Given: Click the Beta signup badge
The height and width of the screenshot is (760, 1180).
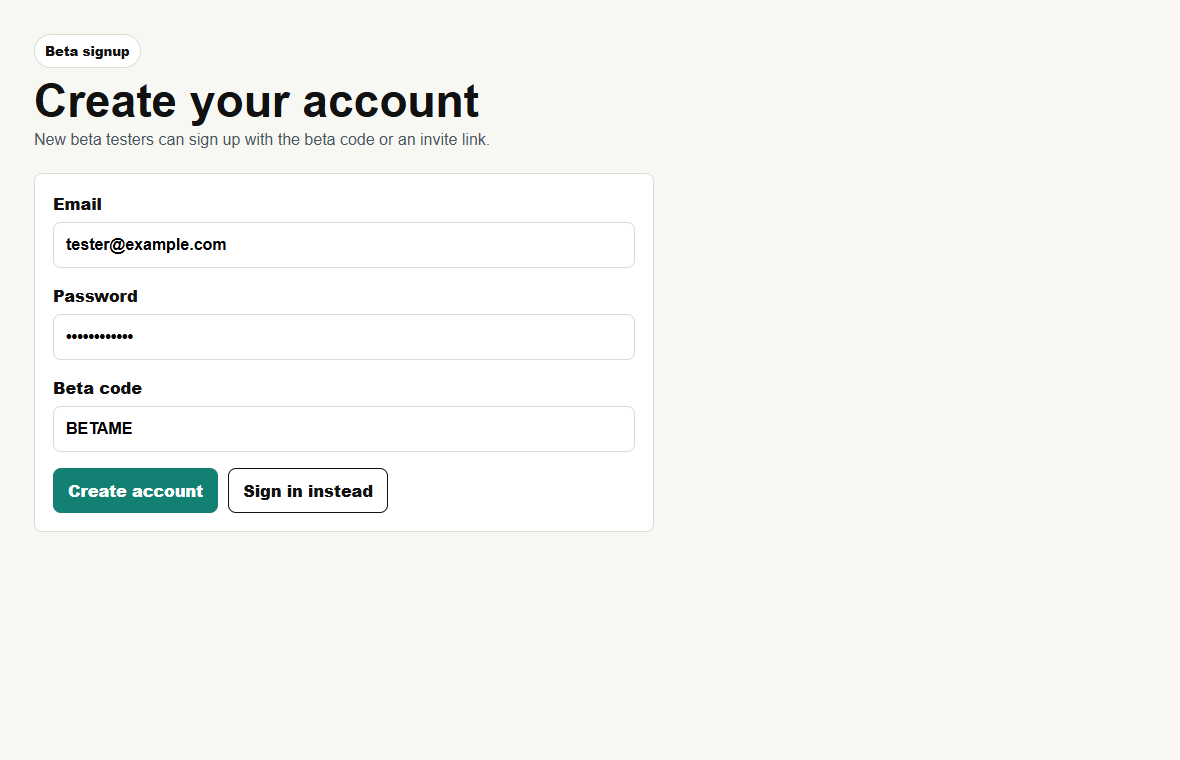Looking at the screenshot, I should (x=87, y=51).
